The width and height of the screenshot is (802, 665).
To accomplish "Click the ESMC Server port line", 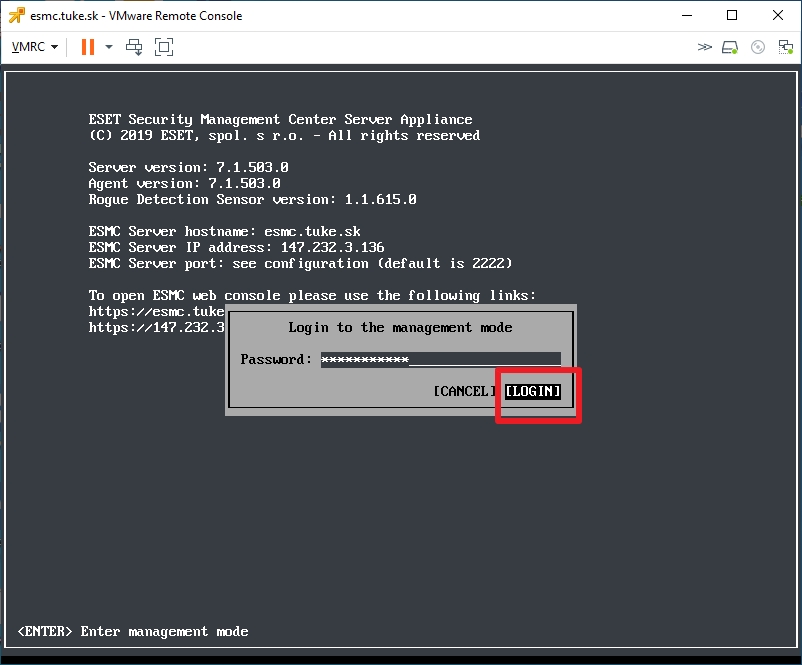I will tap(300, 263).
